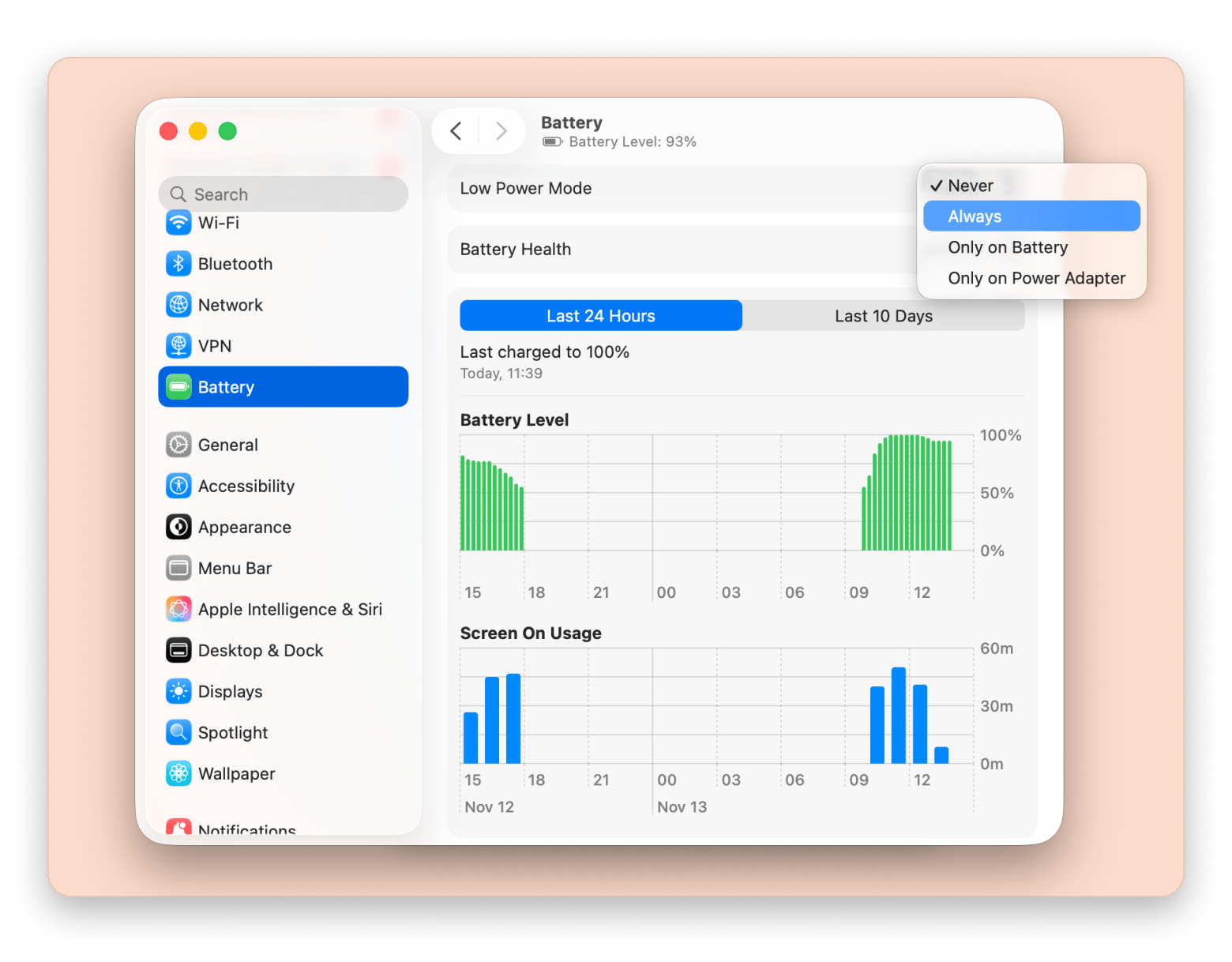The height and width of the screenshot is (962, 1232).
Task: Open Spotlight settings via magnifier icon
Action: 178,732
